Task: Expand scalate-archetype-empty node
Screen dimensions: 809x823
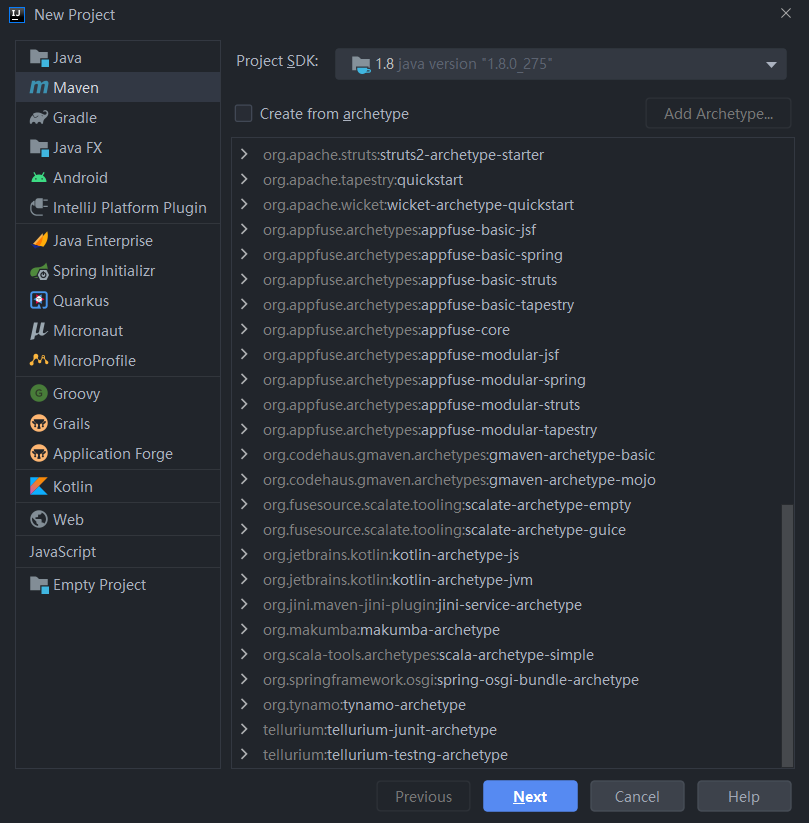Action: pyautogui.click(x=244, y=504)
